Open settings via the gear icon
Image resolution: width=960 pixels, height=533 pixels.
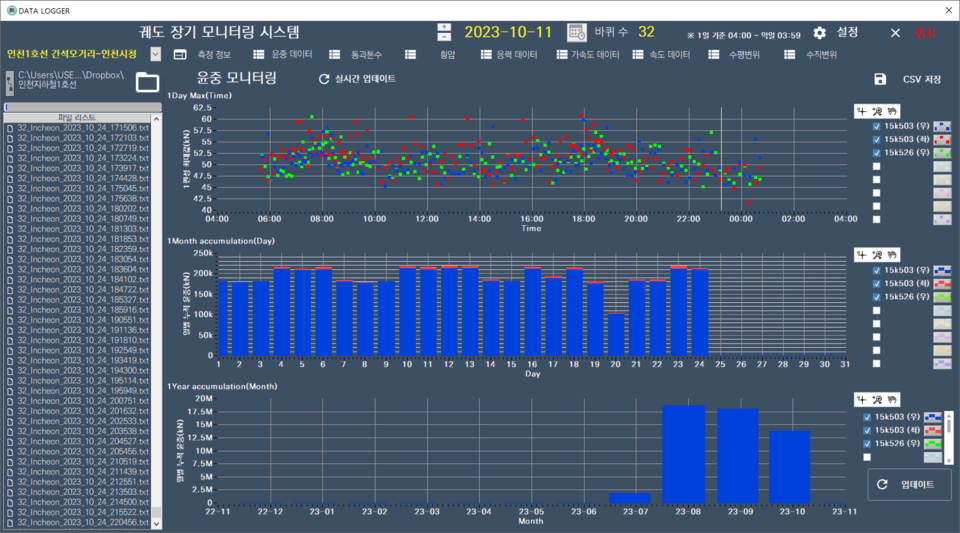pos(819,33)
